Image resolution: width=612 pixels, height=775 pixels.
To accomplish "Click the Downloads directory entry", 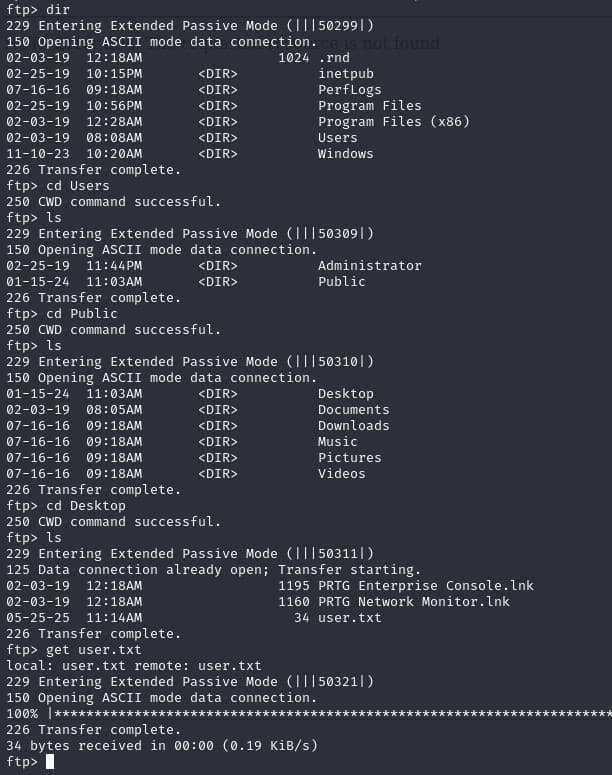I will tap(353, 426).
